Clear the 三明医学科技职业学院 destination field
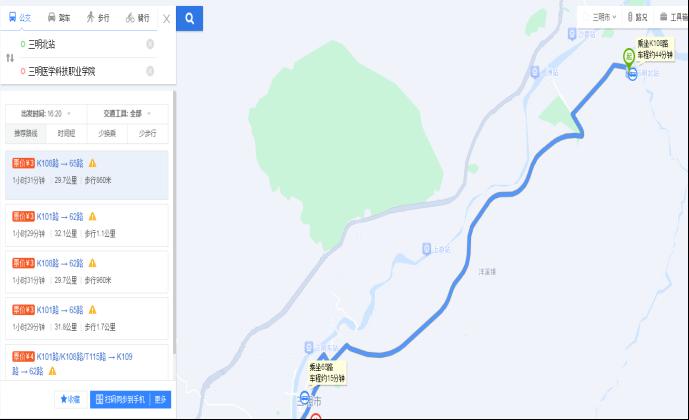This screenshot has width=689, height=420. (150, 71)
